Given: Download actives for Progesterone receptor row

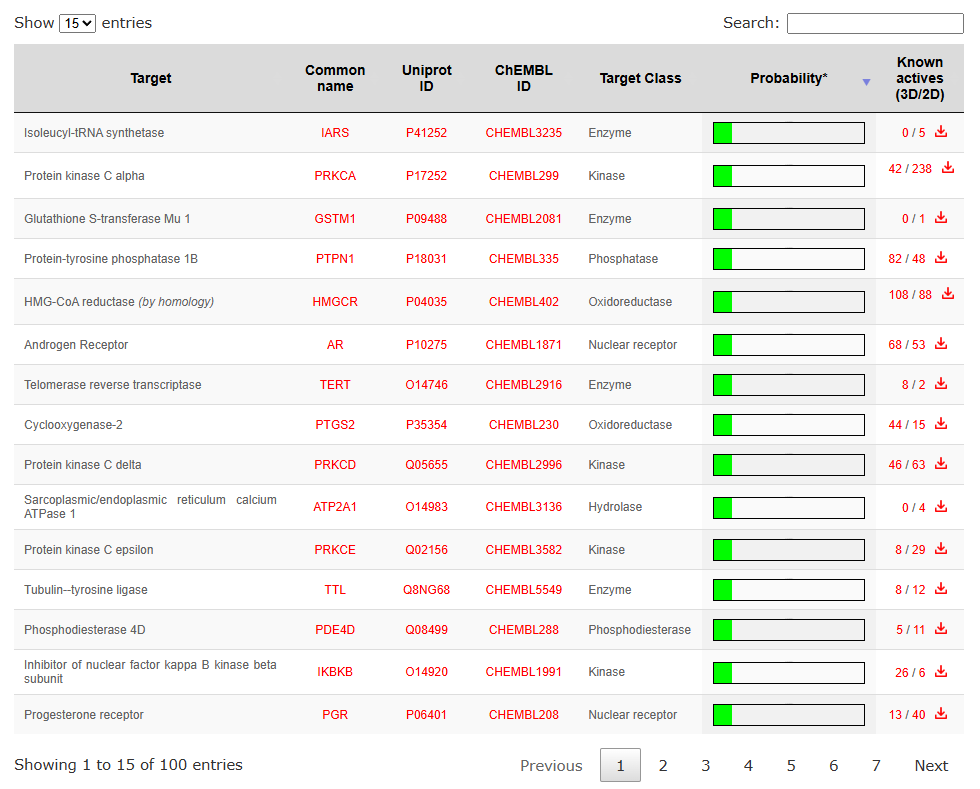Looking at the screenshot, I should point(941,714).
